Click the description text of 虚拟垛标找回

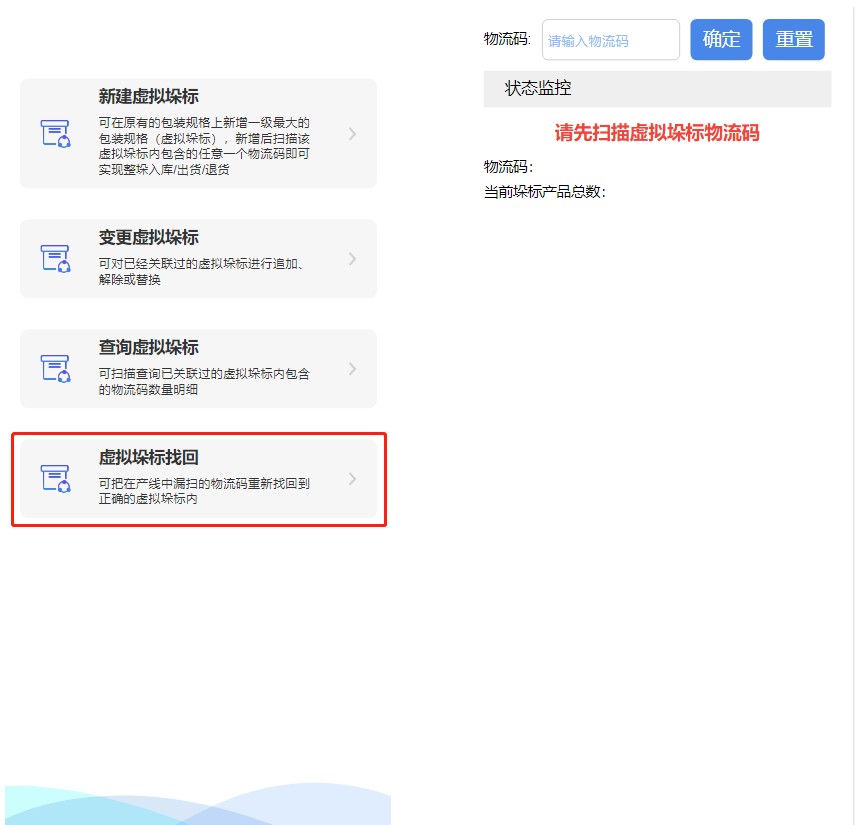pos(204,491)
